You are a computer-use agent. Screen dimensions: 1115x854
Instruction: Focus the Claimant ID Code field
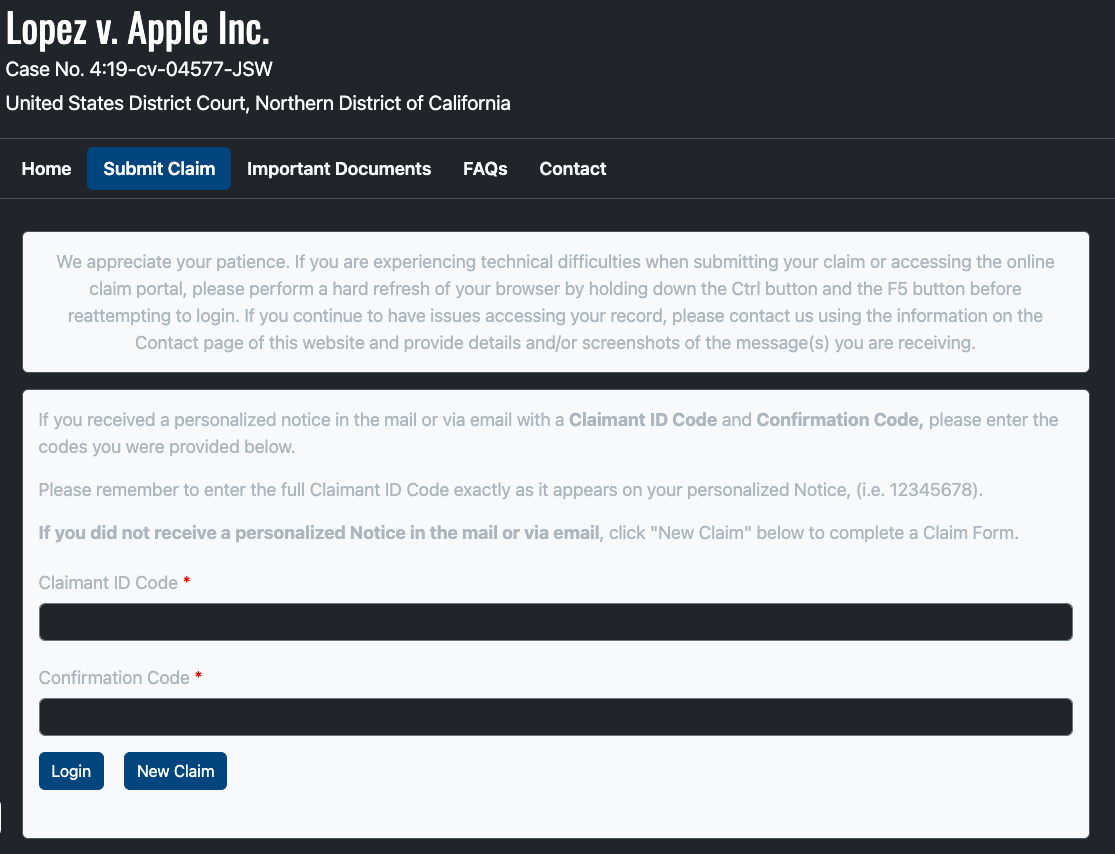point(555,622)
